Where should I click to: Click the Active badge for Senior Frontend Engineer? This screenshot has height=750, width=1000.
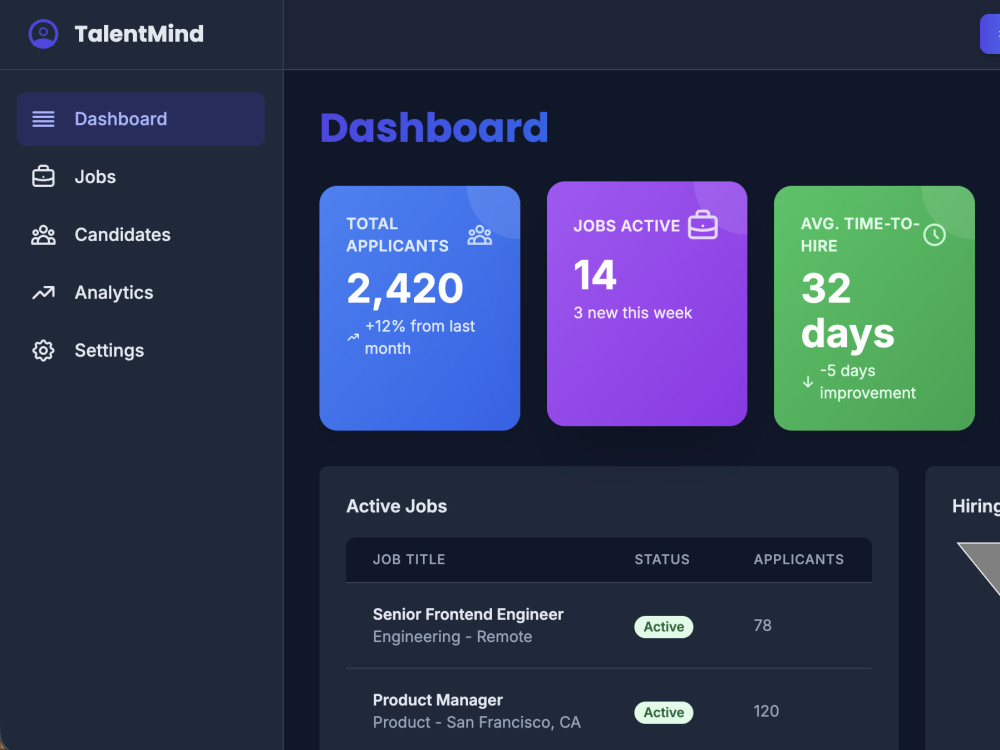pos(663,627)
